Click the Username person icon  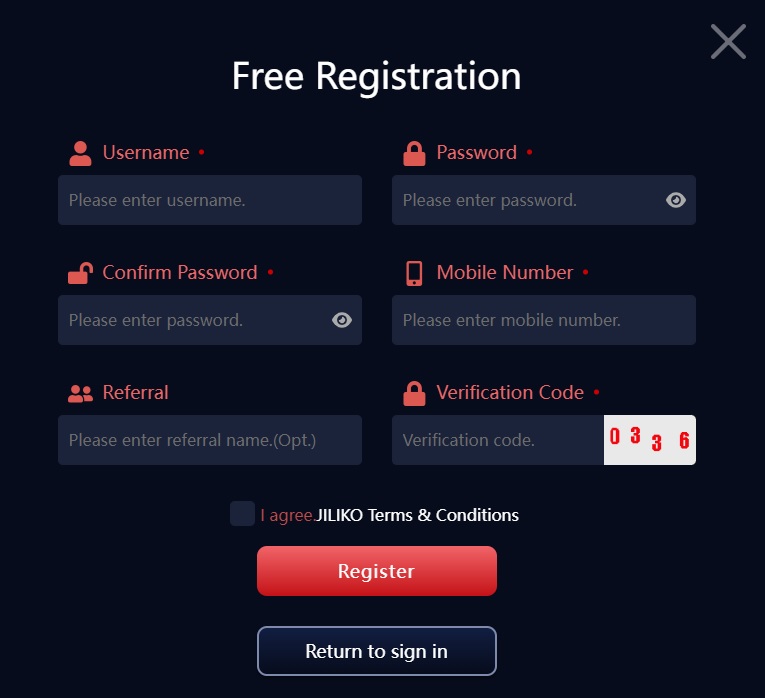pos(80,154)
